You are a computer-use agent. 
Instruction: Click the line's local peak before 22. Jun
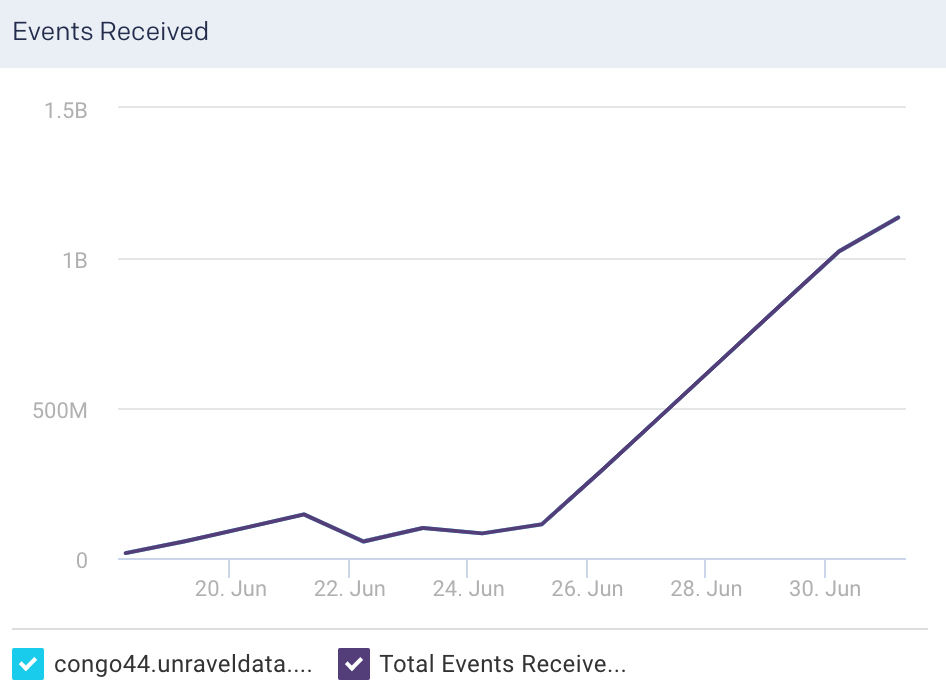pos(304,514)
